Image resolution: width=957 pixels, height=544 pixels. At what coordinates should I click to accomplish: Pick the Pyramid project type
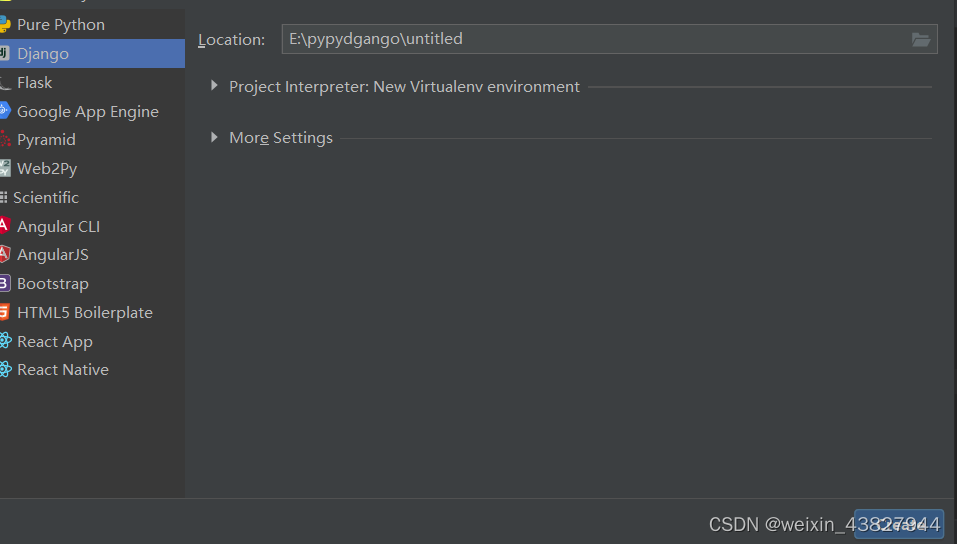coord(92,140)
